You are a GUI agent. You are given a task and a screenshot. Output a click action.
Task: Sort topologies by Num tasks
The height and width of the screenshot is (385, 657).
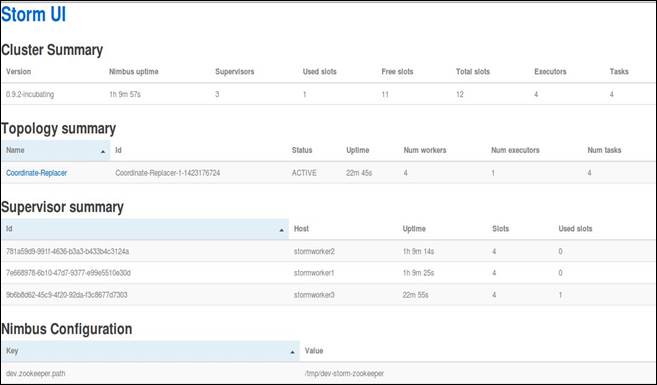click(x=604, y=150)
